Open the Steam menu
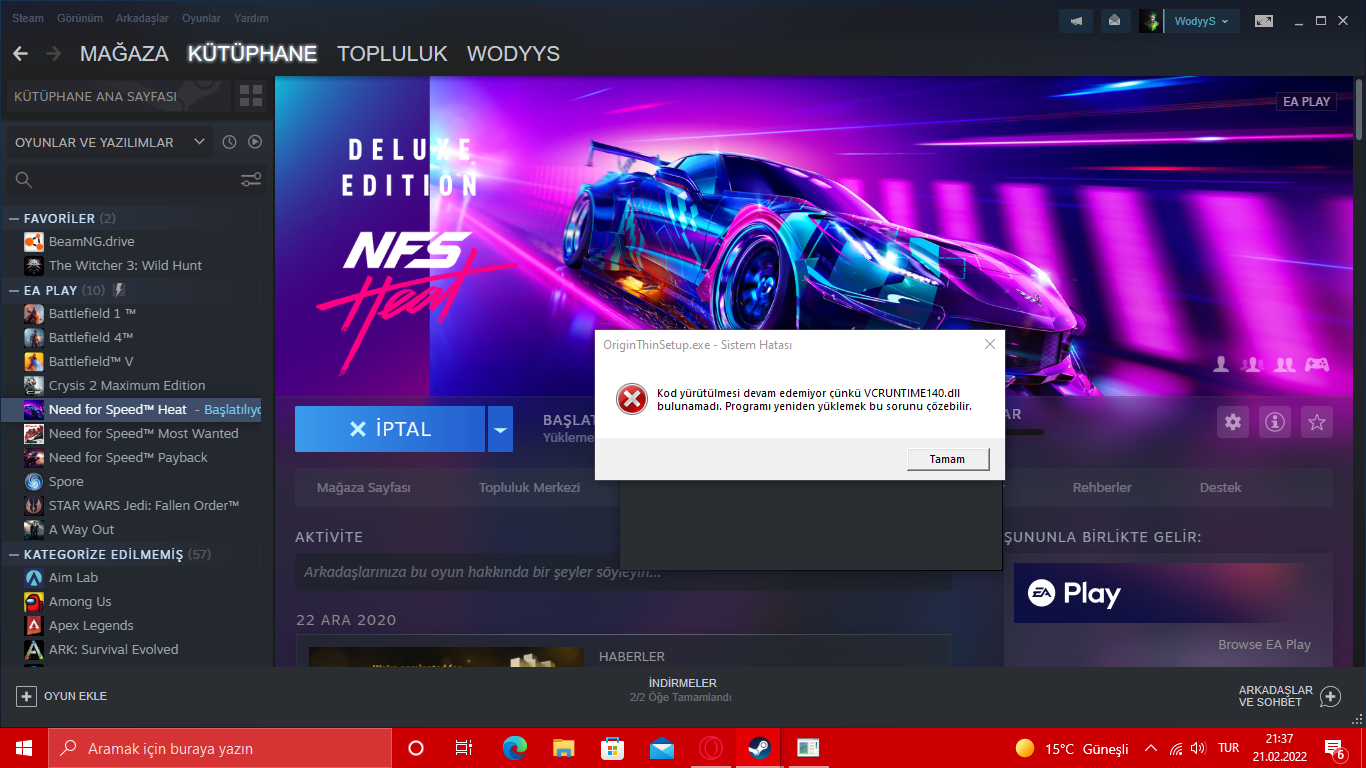Image resolution: width=1366 pixels, height=768 pixels. 28,18
